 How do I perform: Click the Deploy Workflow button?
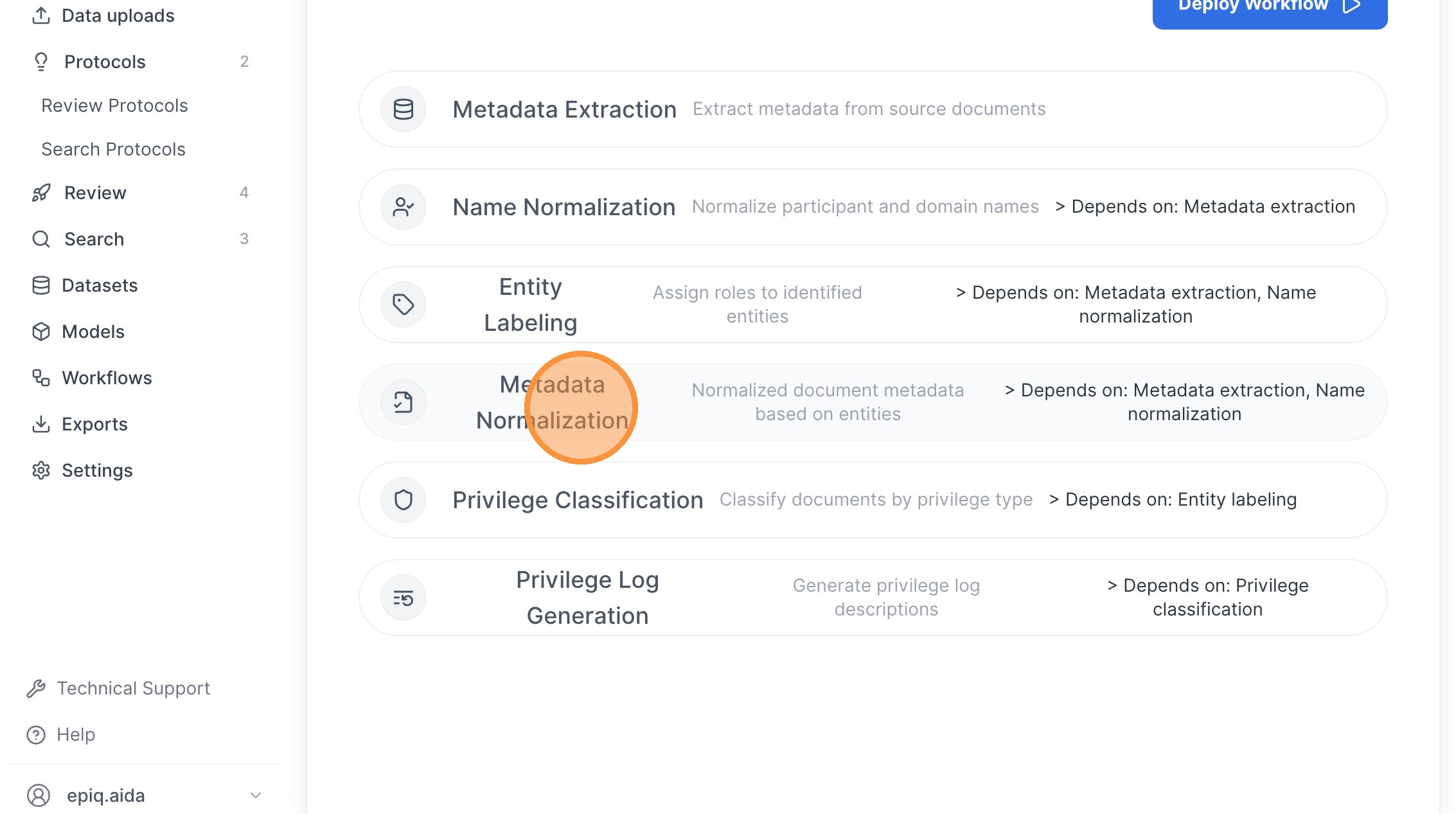tap(1270, 8)
